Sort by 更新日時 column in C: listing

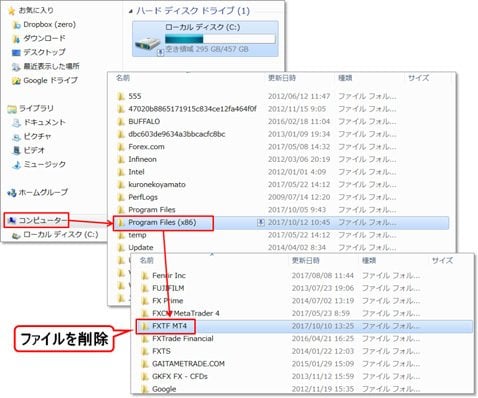point(282,78)
